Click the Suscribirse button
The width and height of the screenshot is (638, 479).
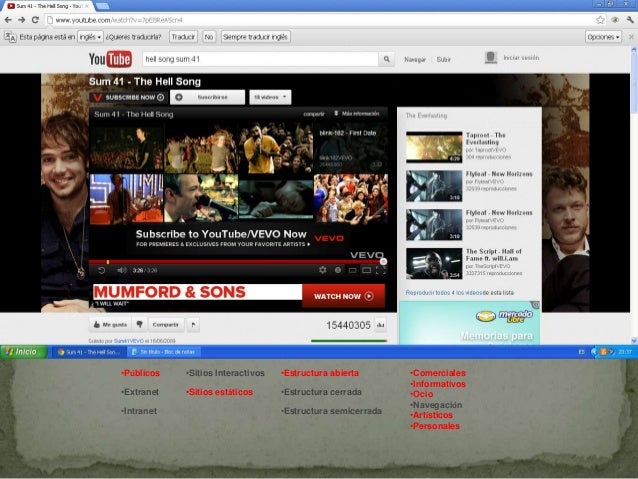208,97
